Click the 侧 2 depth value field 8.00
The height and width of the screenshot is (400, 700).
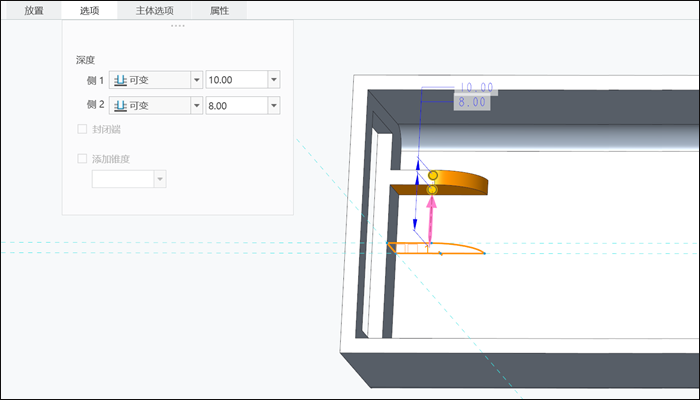tap(237, 106)
